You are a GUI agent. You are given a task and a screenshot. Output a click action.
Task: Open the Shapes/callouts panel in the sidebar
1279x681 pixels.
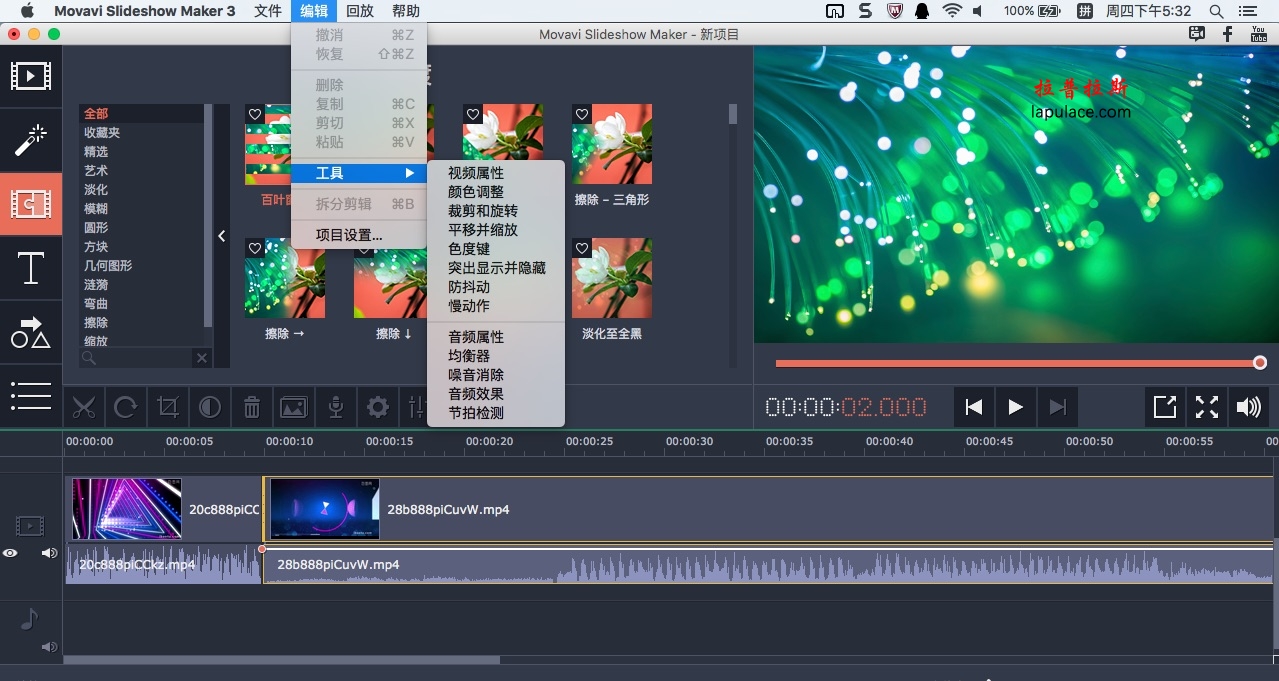[31, 332]
